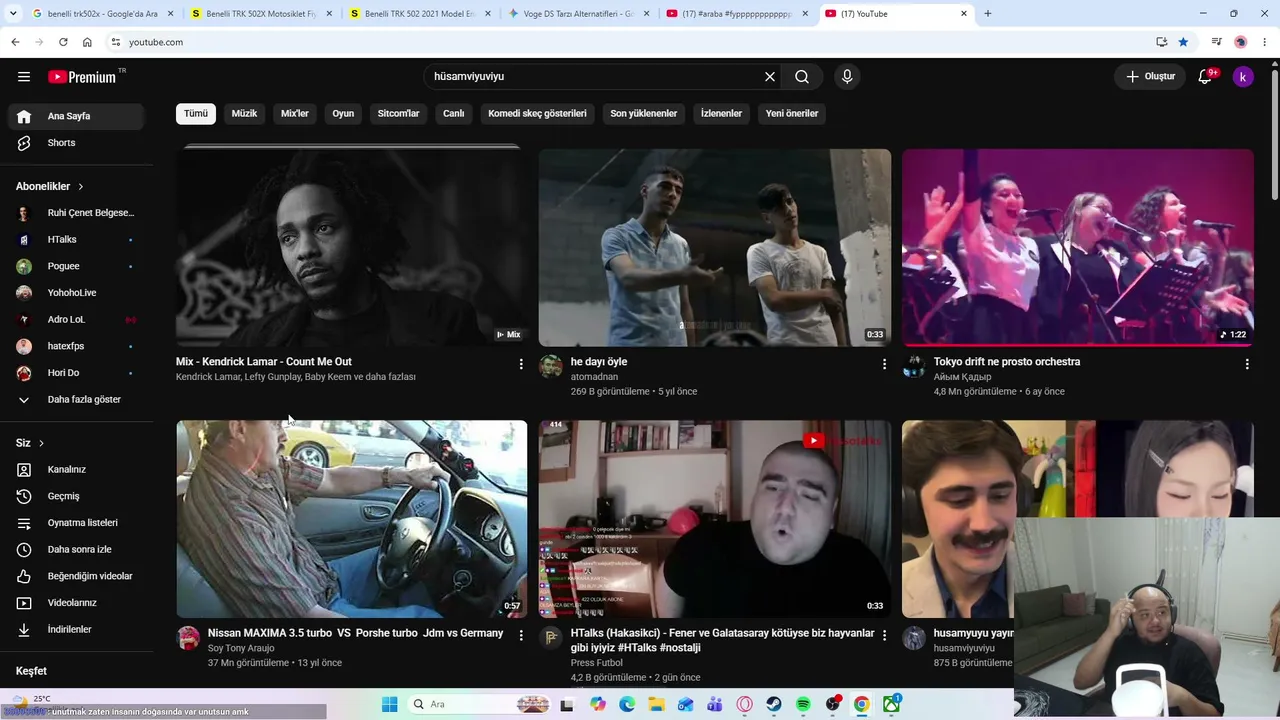The width and height of the screenshot is (1280, 720).
Task: Select the Canlı filter chip
Action: (x=454, y=114)
